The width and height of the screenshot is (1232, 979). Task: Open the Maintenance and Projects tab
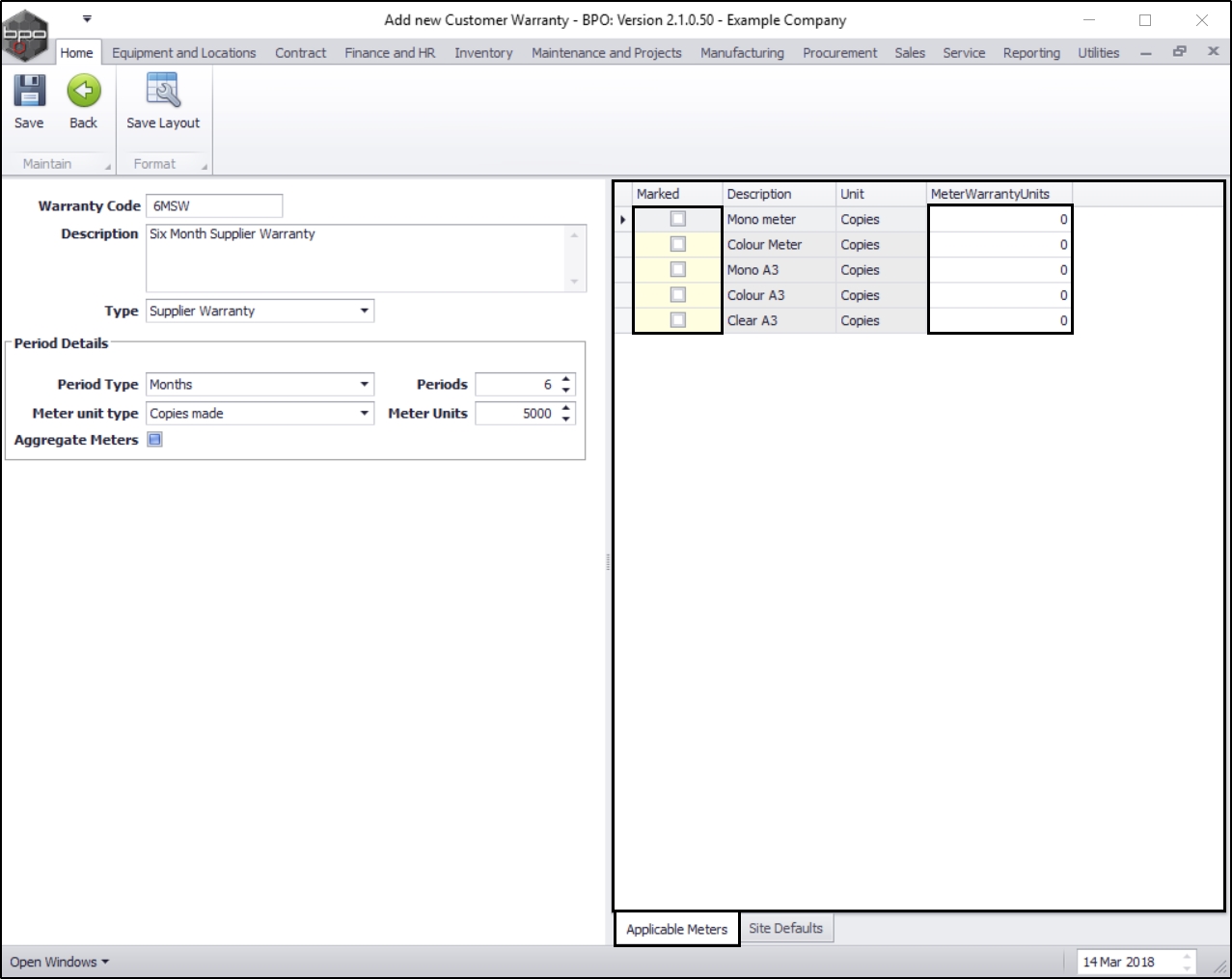click(x=606, y=53)
